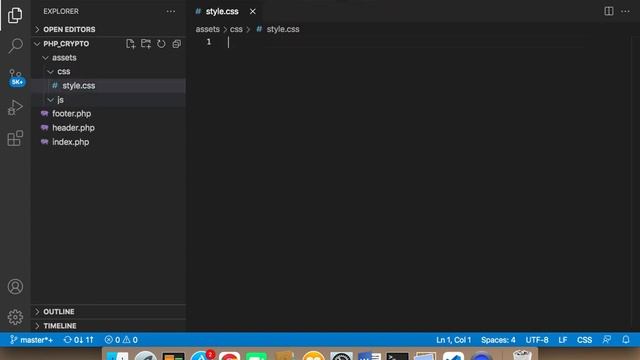Click New Folder icon in PHP_CRYPTO header
The height and width of the screenshot is (360, 640).
146,44
